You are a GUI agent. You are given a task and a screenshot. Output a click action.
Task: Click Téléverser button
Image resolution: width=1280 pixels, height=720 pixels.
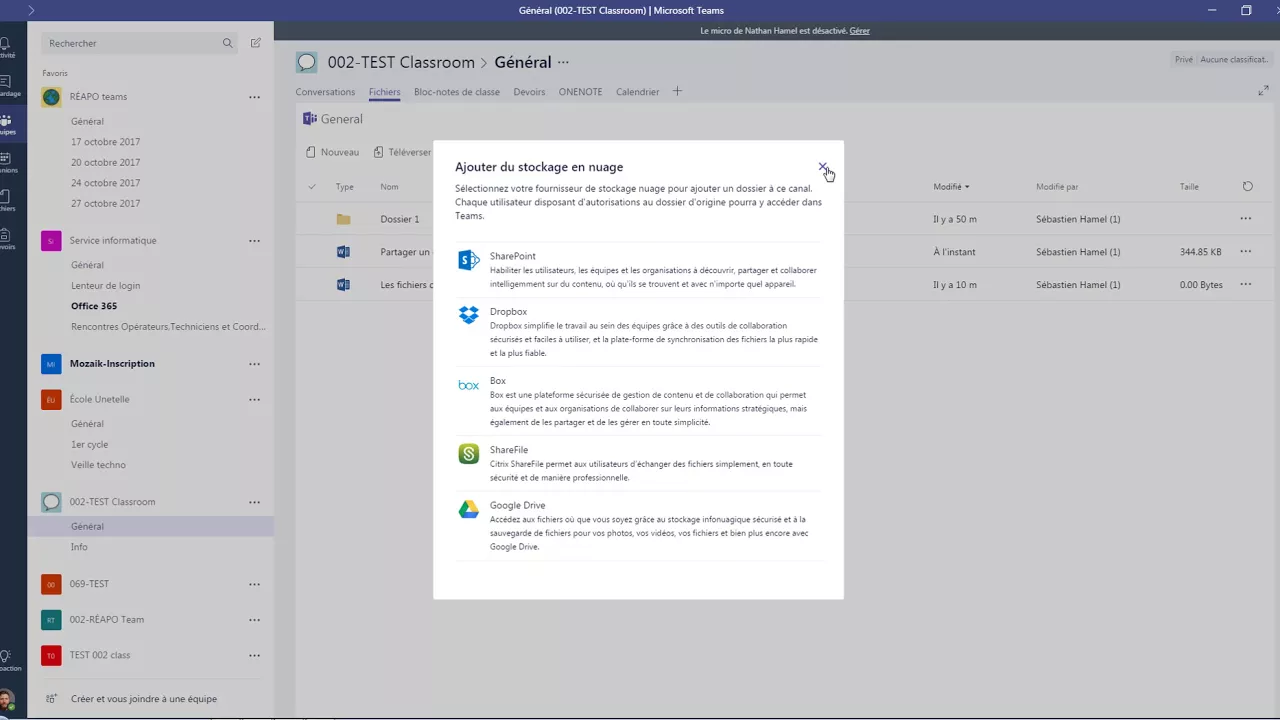point(402,152)
